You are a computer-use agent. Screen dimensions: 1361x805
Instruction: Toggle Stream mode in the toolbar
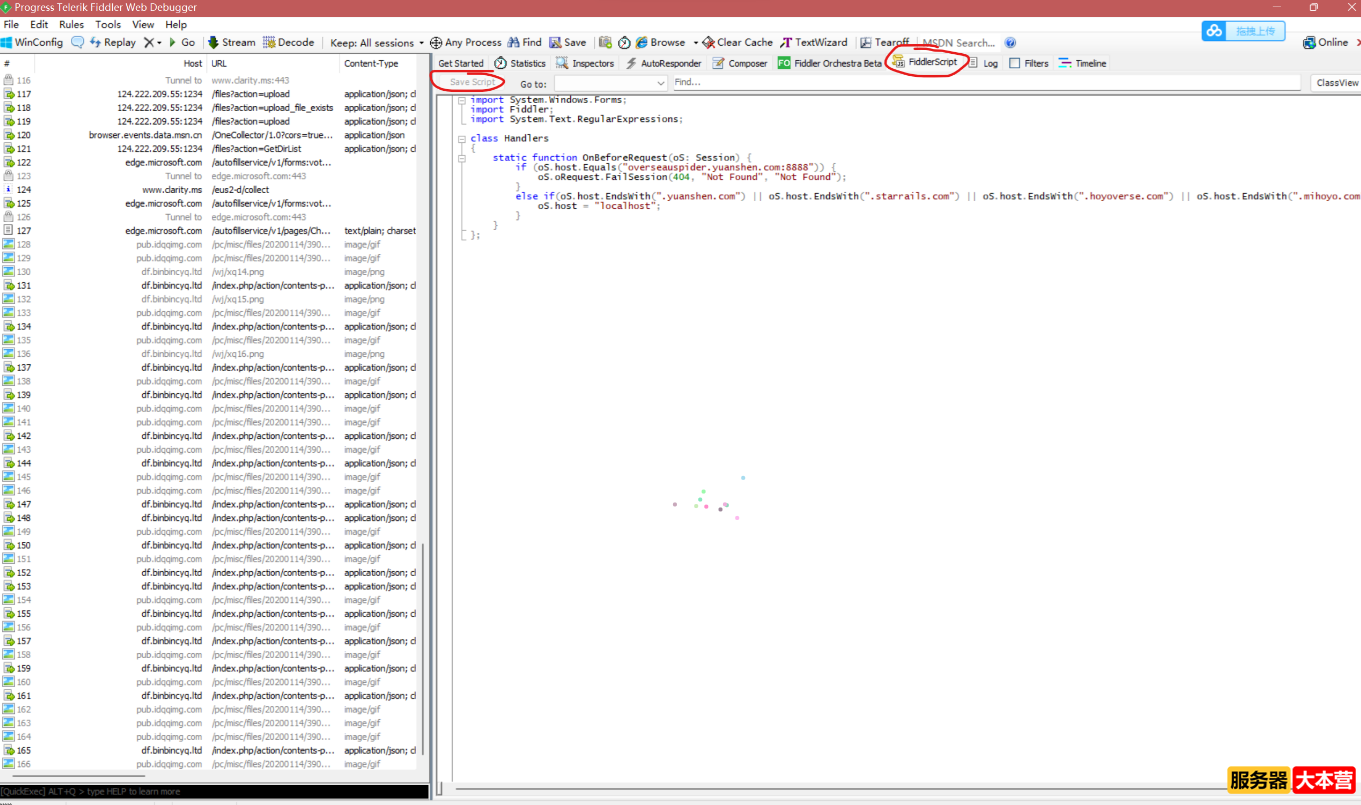tap(231, 43)
